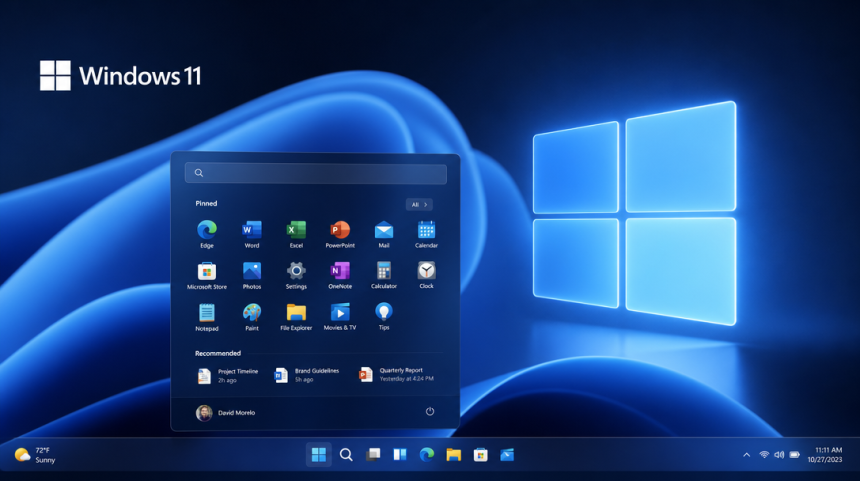Image resolution: width=860 pixels, height=481 pixels.
Task: Open the Excel pinned app
Action: (296, 234)
